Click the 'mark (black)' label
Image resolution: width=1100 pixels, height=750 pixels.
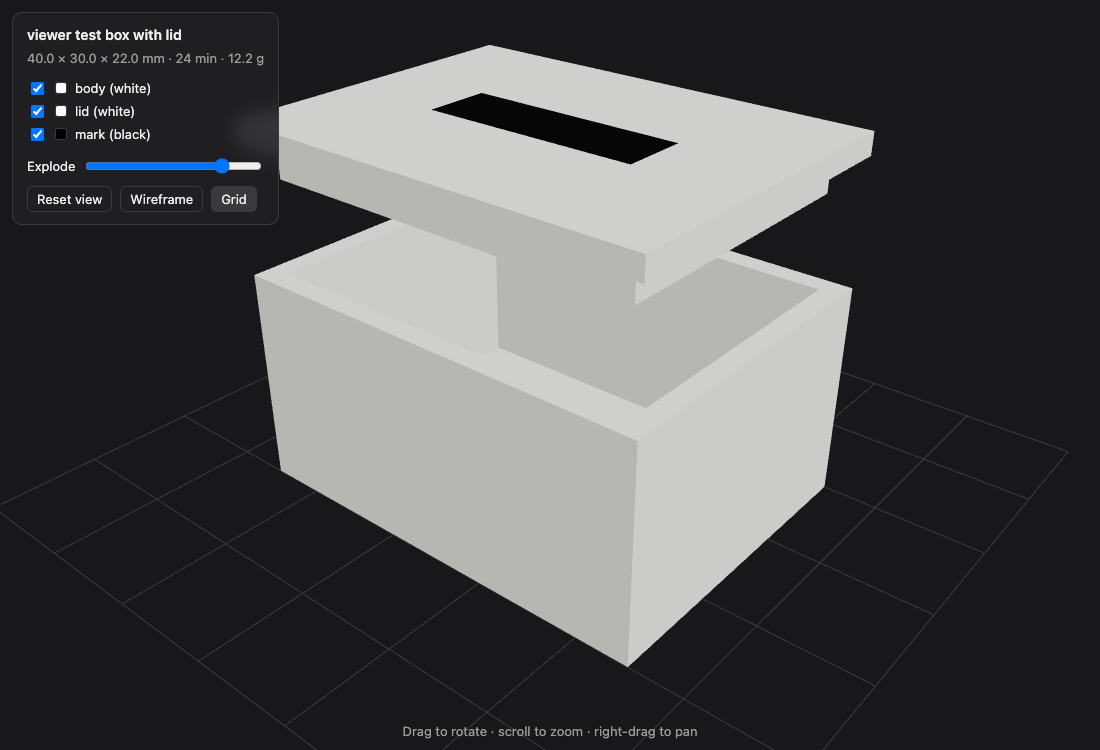112,135
